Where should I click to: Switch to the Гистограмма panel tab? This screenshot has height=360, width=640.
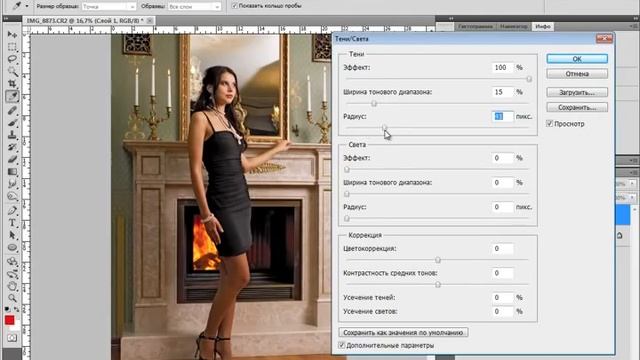coord(475,27)
